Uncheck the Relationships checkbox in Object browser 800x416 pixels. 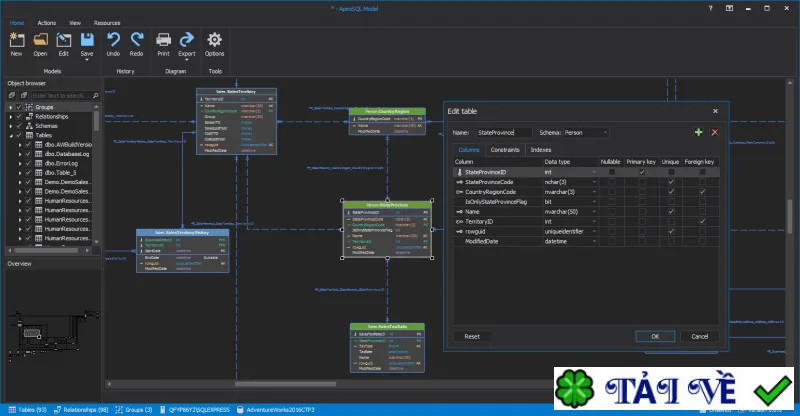(19, 116)
